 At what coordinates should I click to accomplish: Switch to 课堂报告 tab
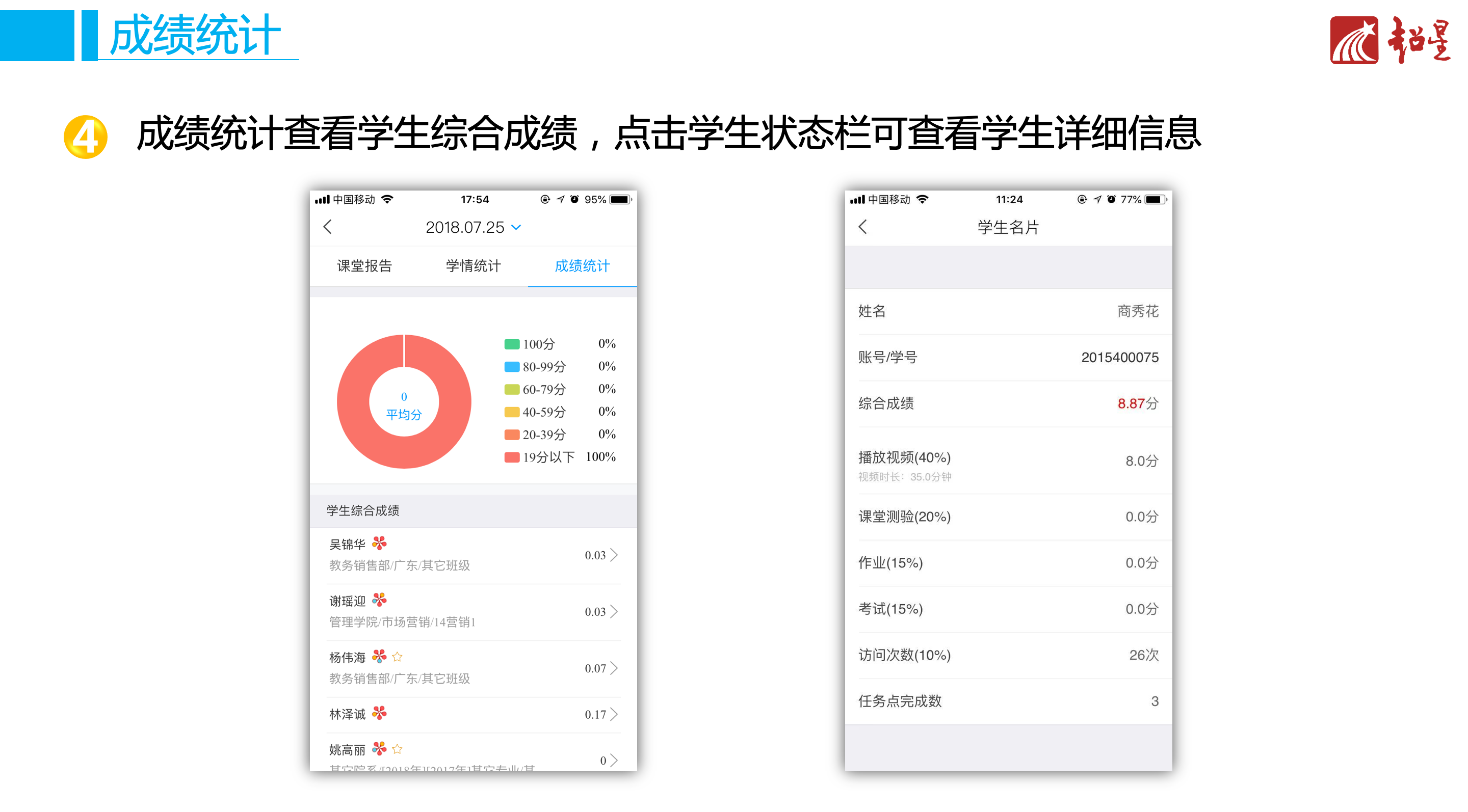click(364, 265)
